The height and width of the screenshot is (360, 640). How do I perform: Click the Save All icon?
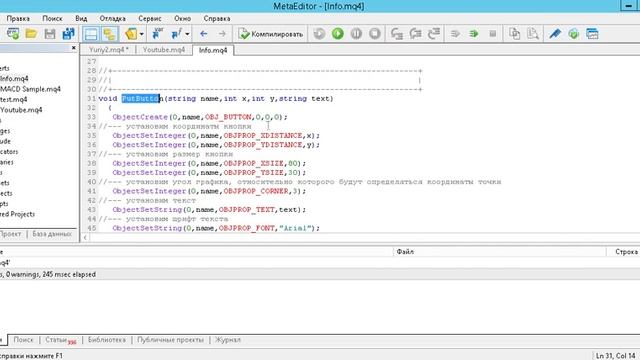coord(68,33)
